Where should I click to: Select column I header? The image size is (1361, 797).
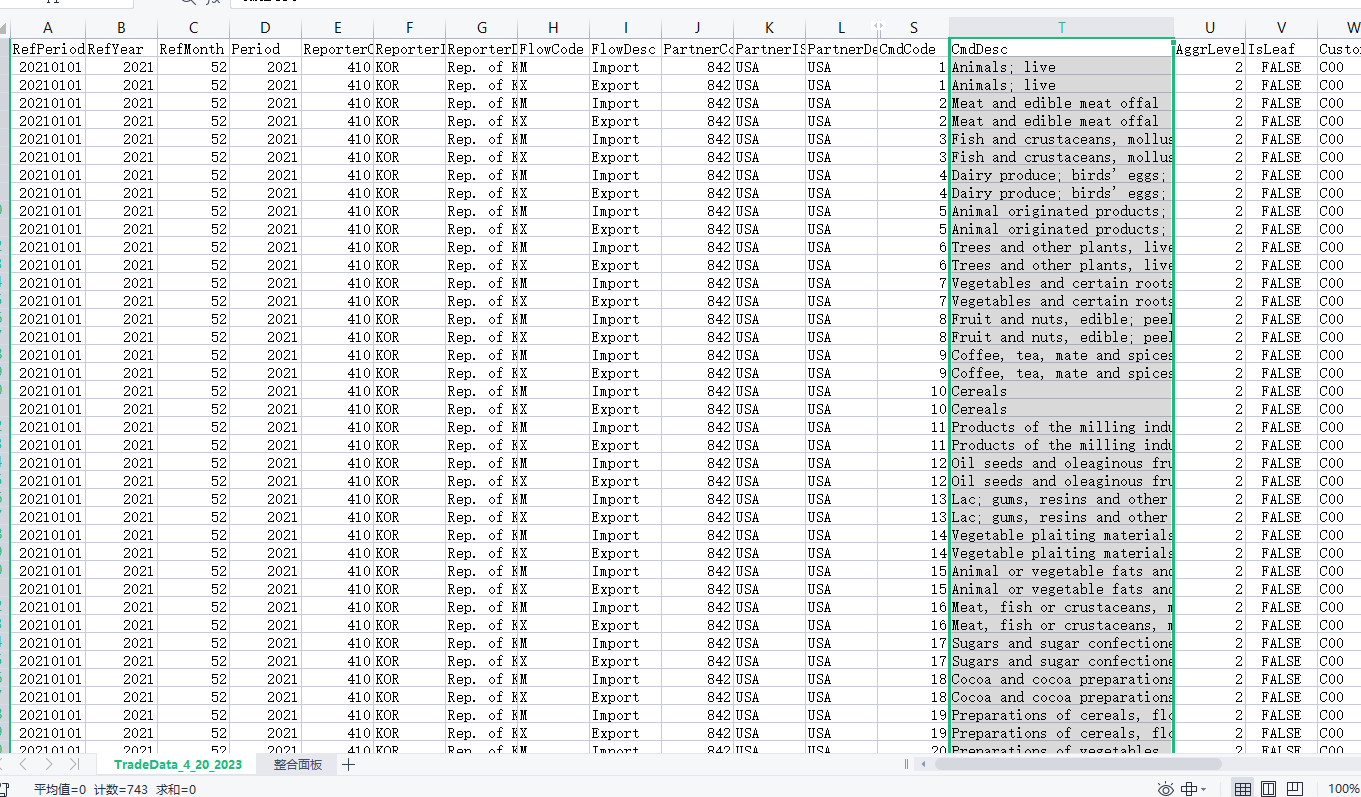point(625,28)
